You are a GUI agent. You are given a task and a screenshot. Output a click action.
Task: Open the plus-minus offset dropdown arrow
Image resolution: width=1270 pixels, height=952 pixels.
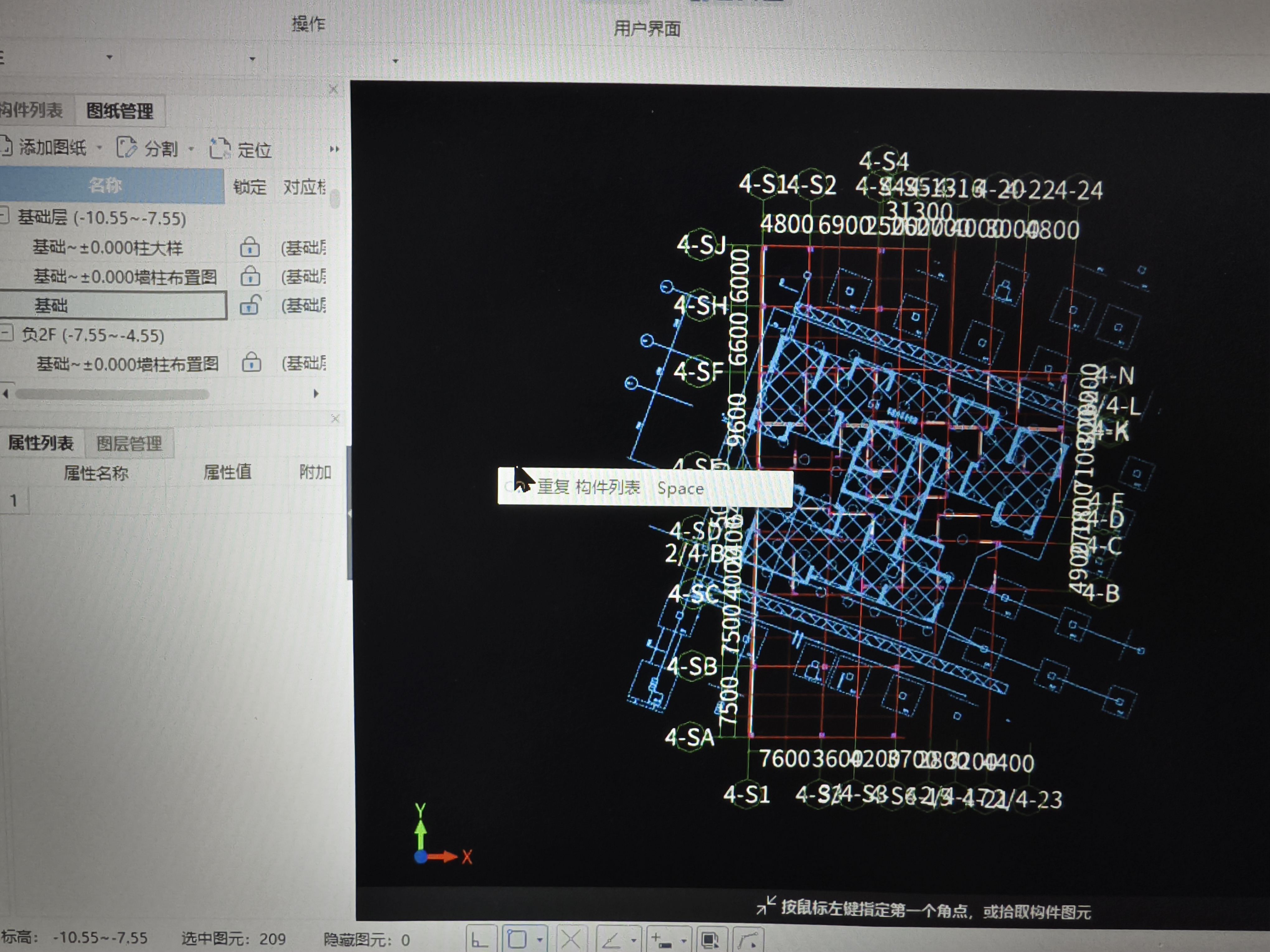[684, 940]
